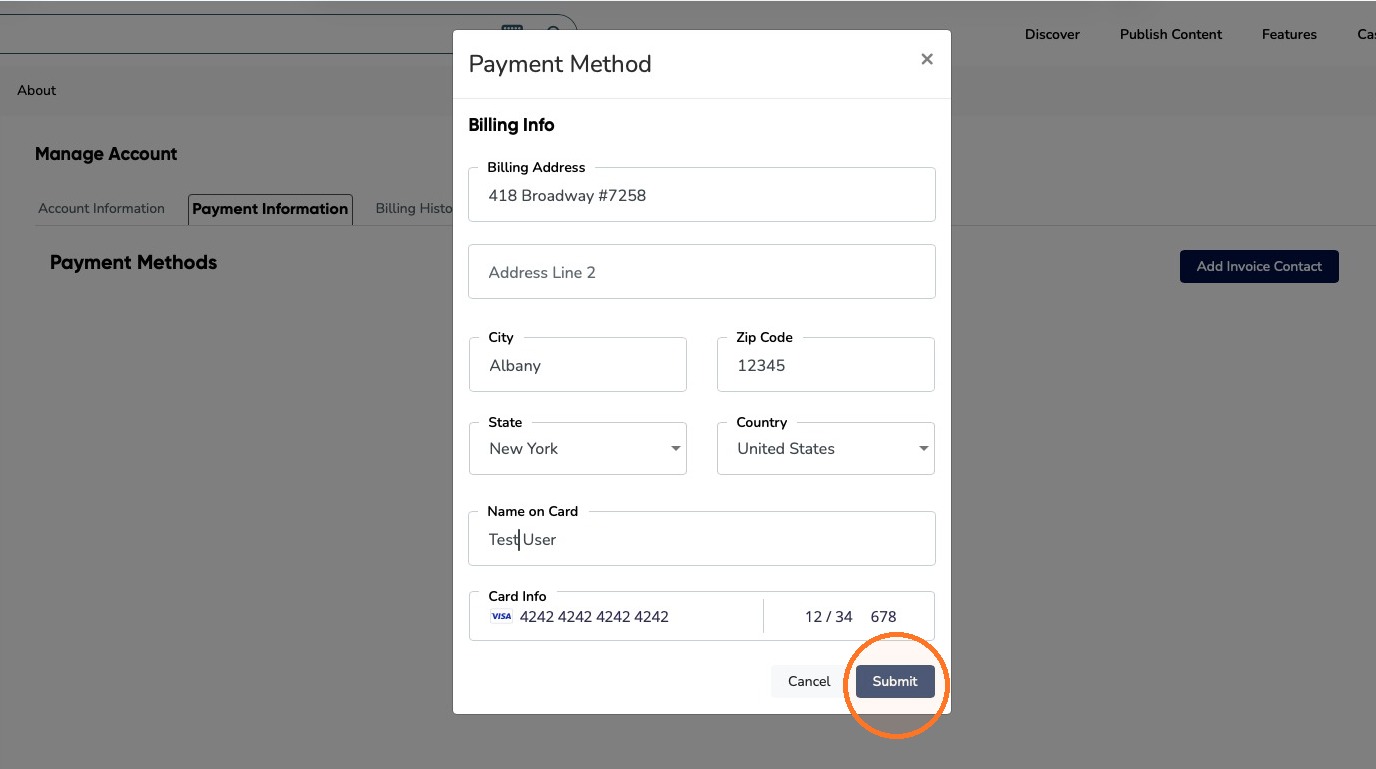
Task: Submit the payment method form
Action: [x=895, y=681]
